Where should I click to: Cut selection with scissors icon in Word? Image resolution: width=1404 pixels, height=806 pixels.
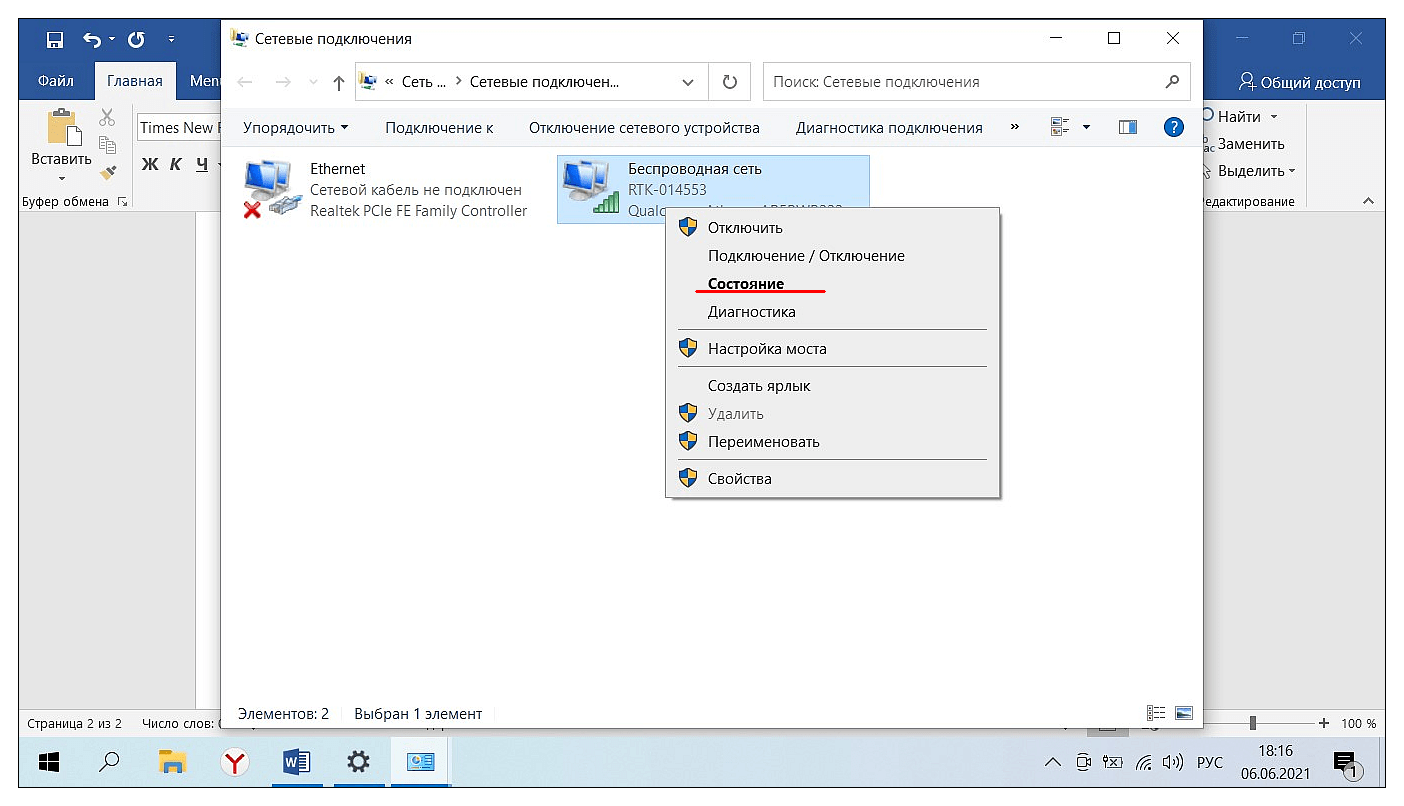107,118
